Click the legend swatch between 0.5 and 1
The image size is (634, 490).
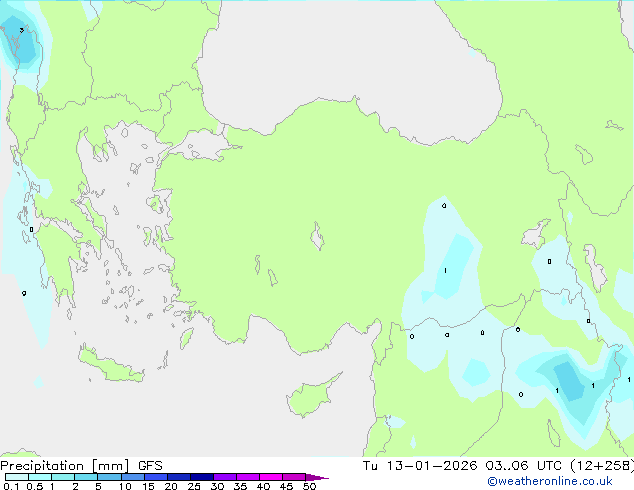[40, 477]
